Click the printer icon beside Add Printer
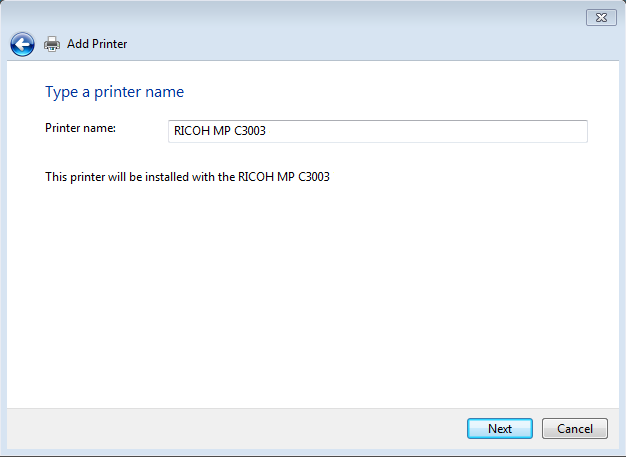The height and width of the screenshot is (457, 626). pyautogui.click(x=52, y=44)
